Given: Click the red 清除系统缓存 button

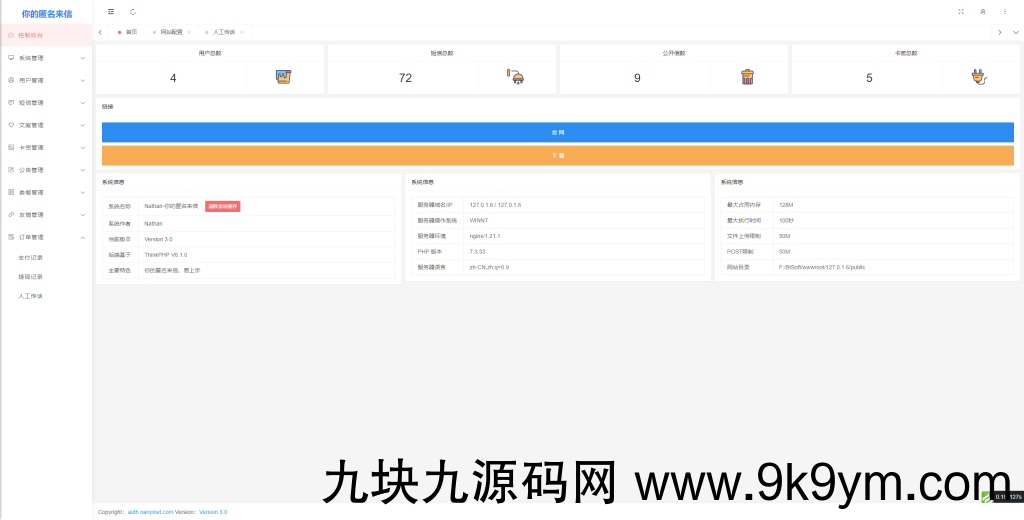Looking at the screenshot, I should [x=223, y=206].
